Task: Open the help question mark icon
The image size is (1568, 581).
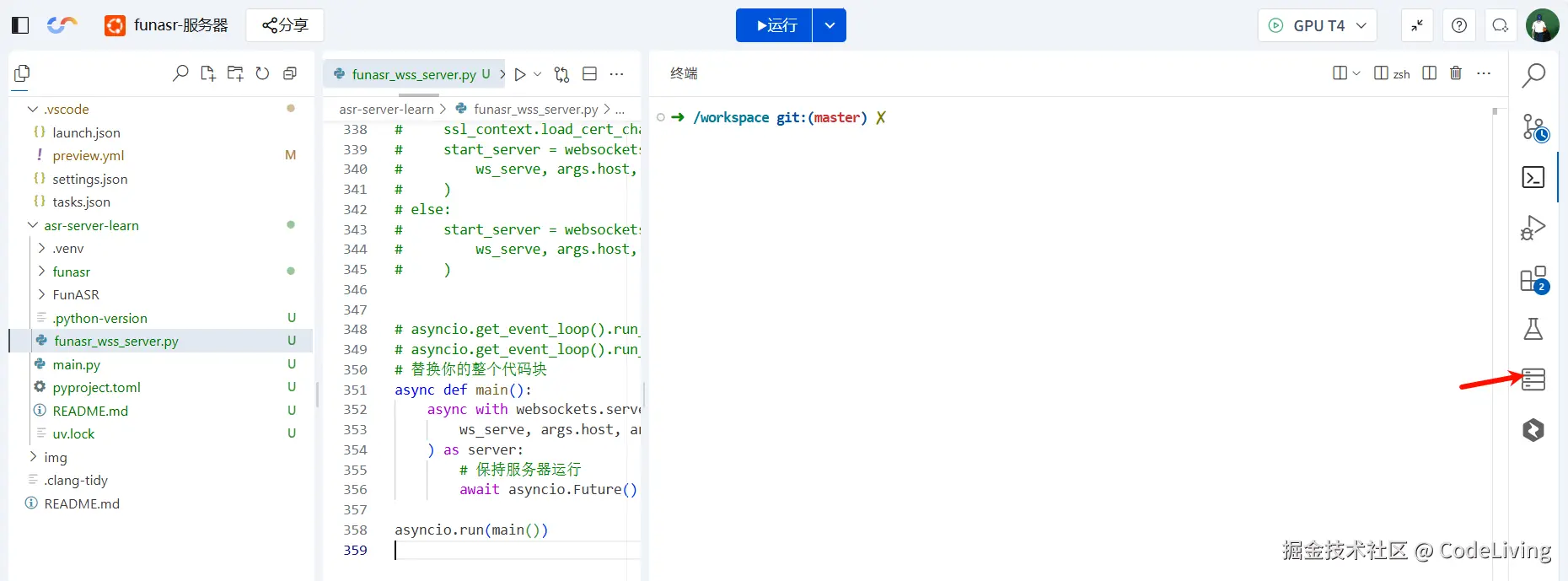Action: pyautogui.click(x=1459, y=25)
